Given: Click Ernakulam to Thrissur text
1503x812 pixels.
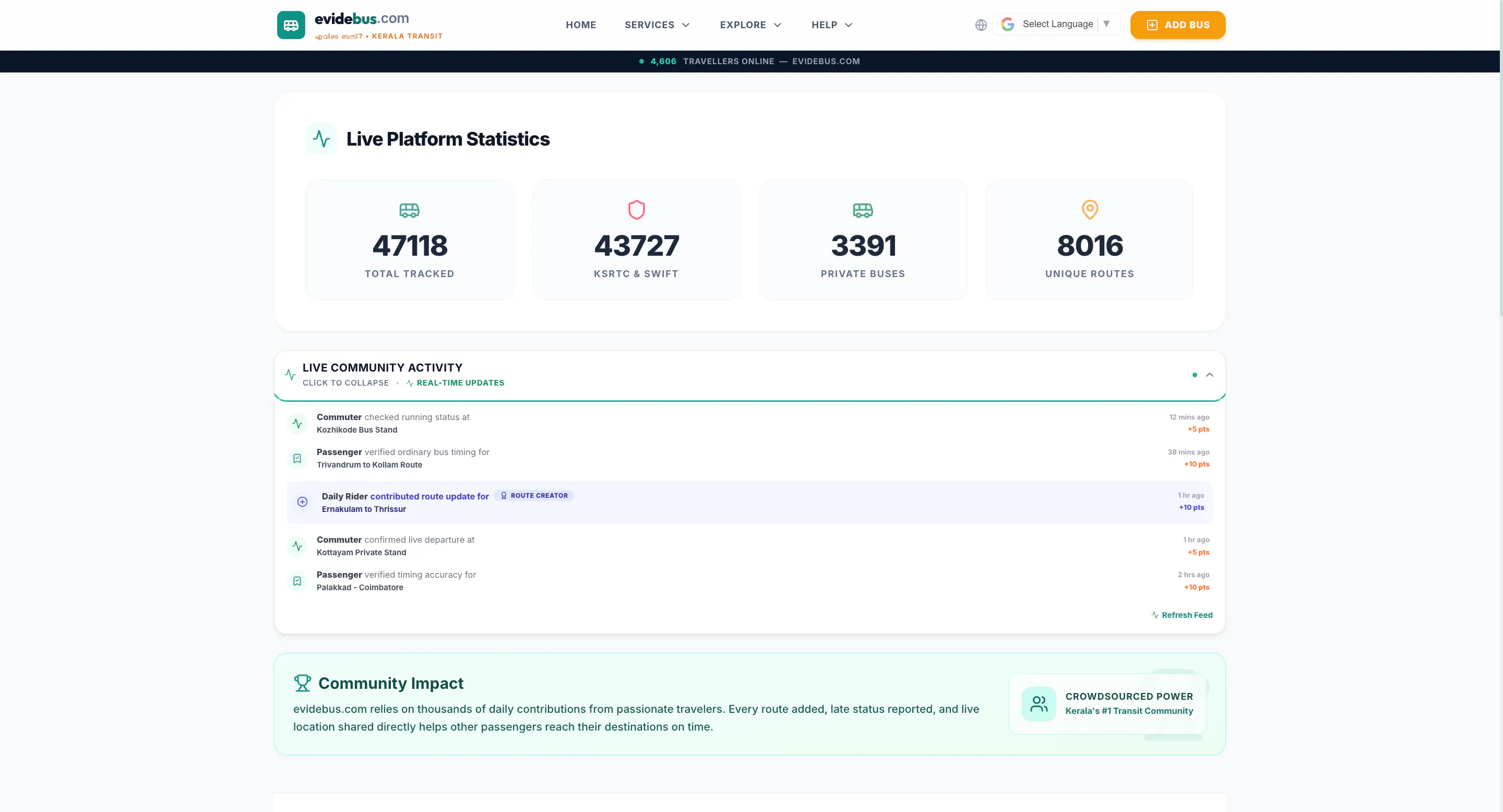Looking at the screenshot, I should click(364, 509).
